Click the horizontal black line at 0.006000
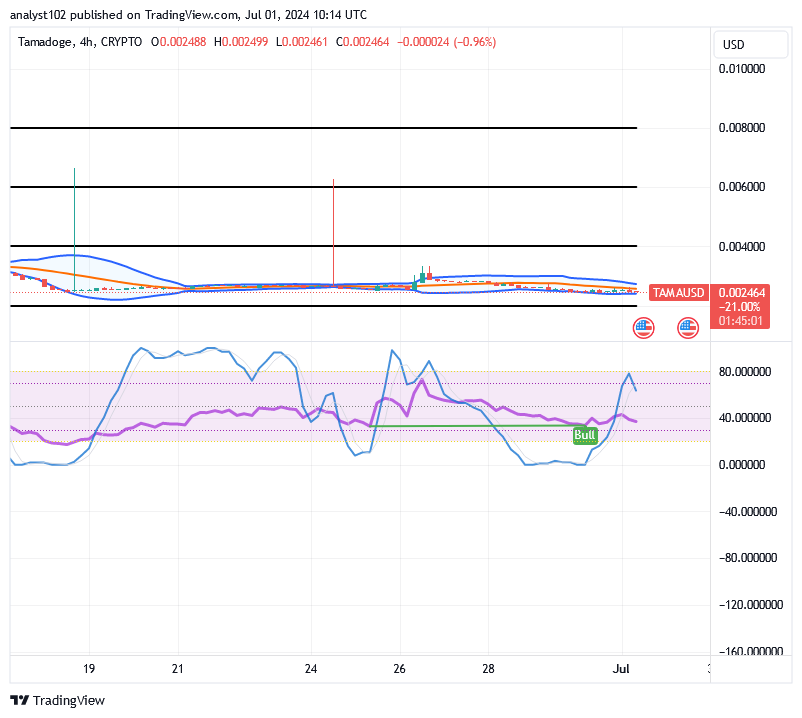802x718 pixels. click(x=323, y=187)
